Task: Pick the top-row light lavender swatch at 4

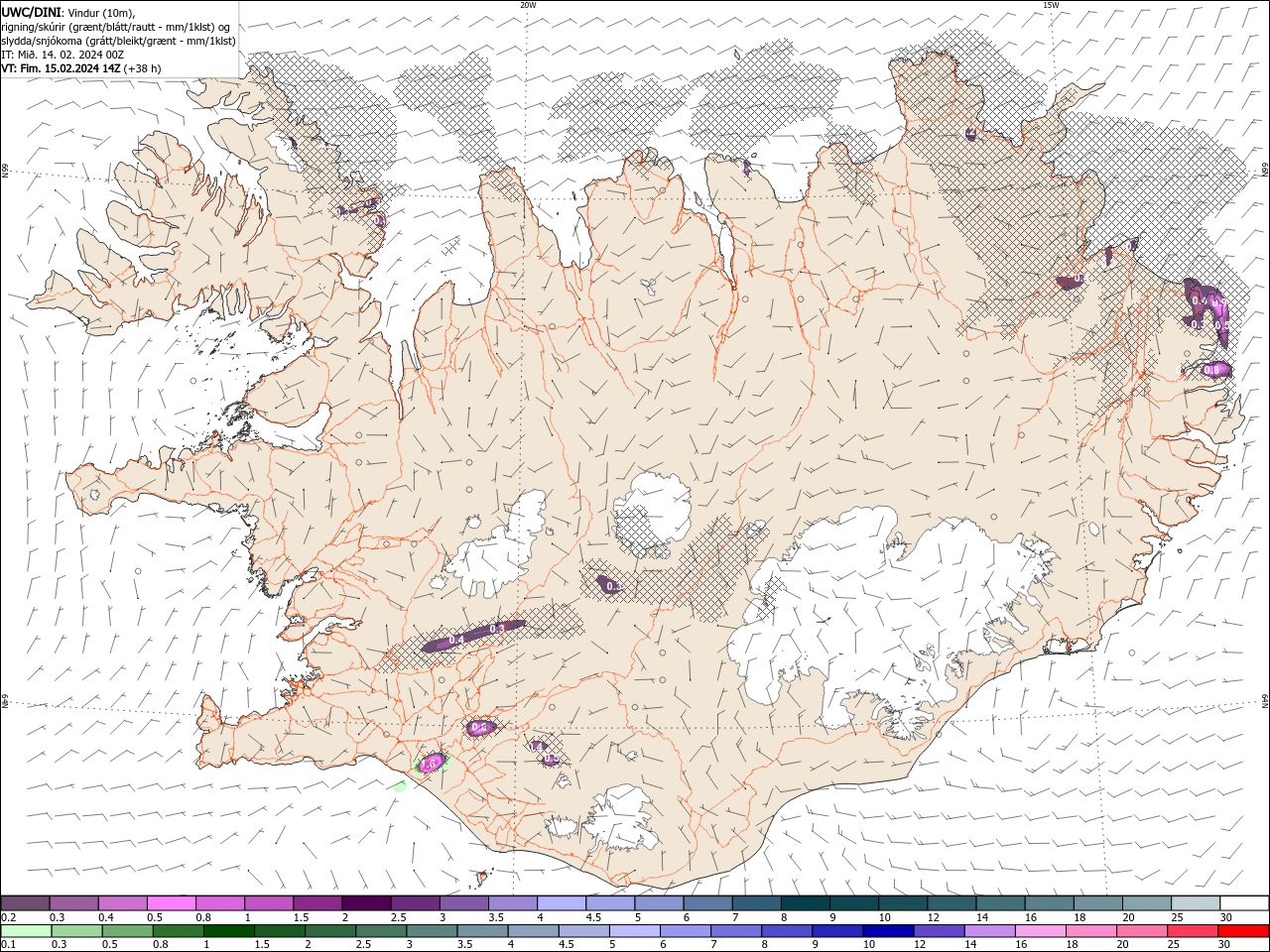Action: (562, 903)
